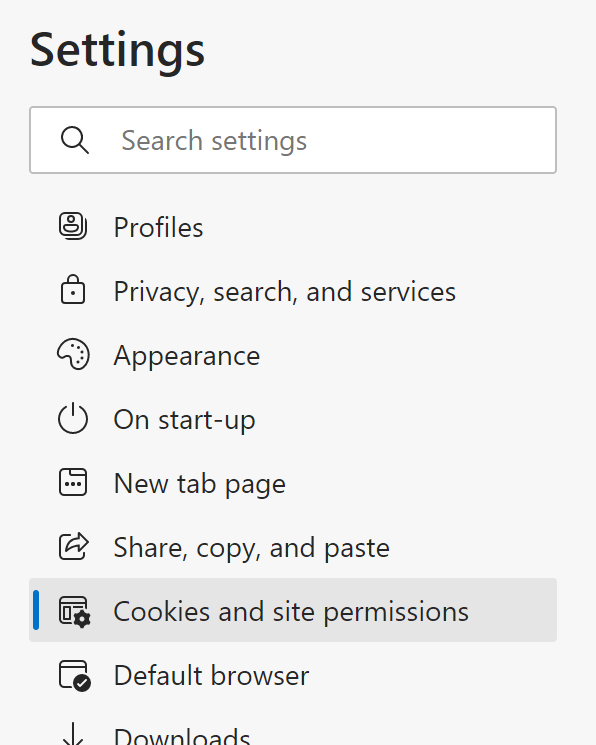Click the Profiles icon in sidebar
The height and width of the screenshot is (745, 596).
(73, 226)
